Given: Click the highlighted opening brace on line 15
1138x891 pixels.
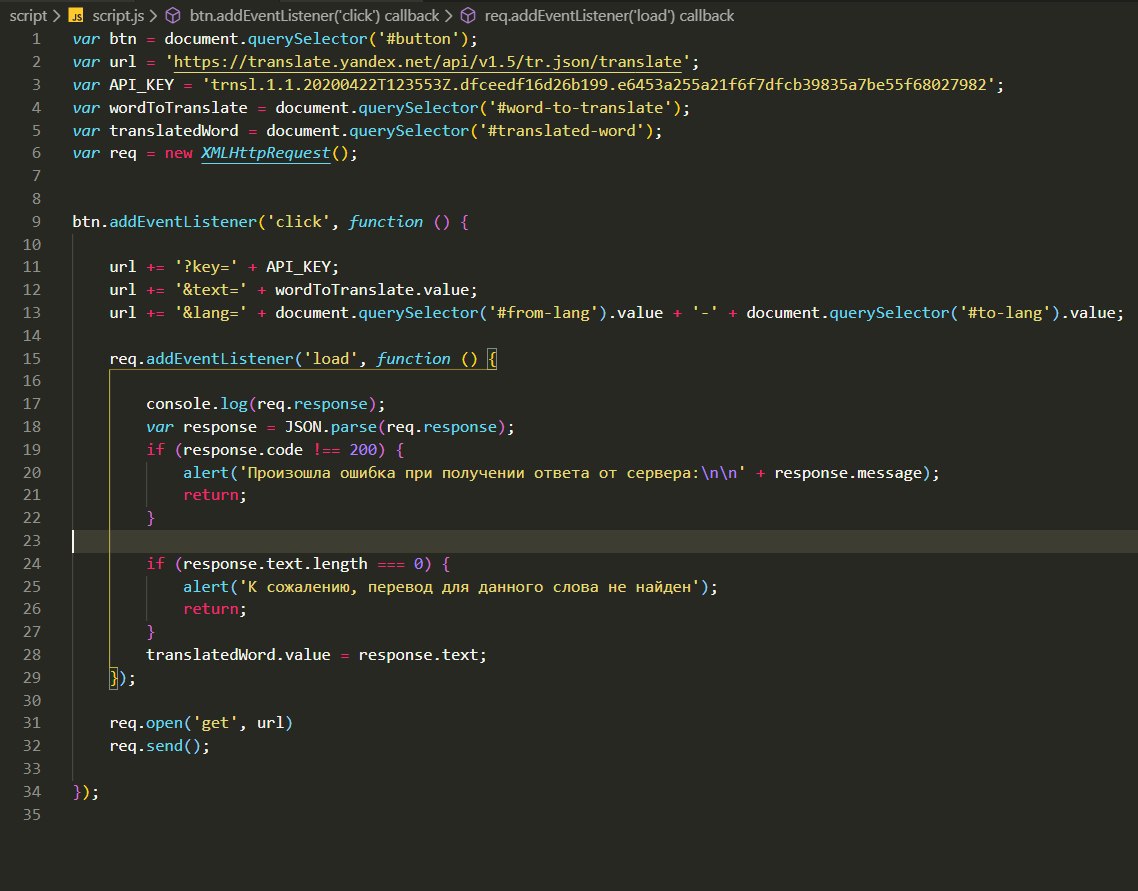Looking at the screenshot, I should coord(492,358).
